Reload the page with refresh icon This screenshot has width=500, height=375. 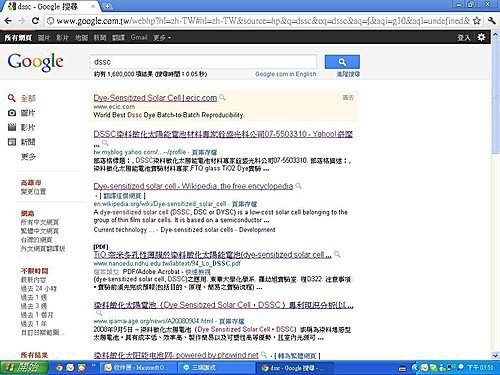click(x=35, y=21)
